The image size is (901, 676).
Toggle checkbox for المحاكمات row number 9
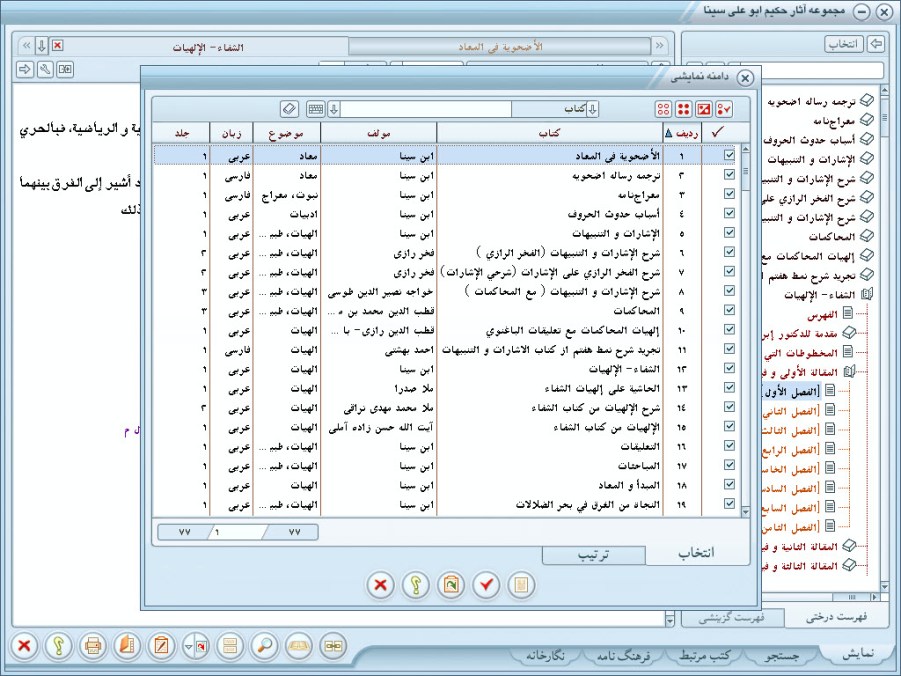729,312
